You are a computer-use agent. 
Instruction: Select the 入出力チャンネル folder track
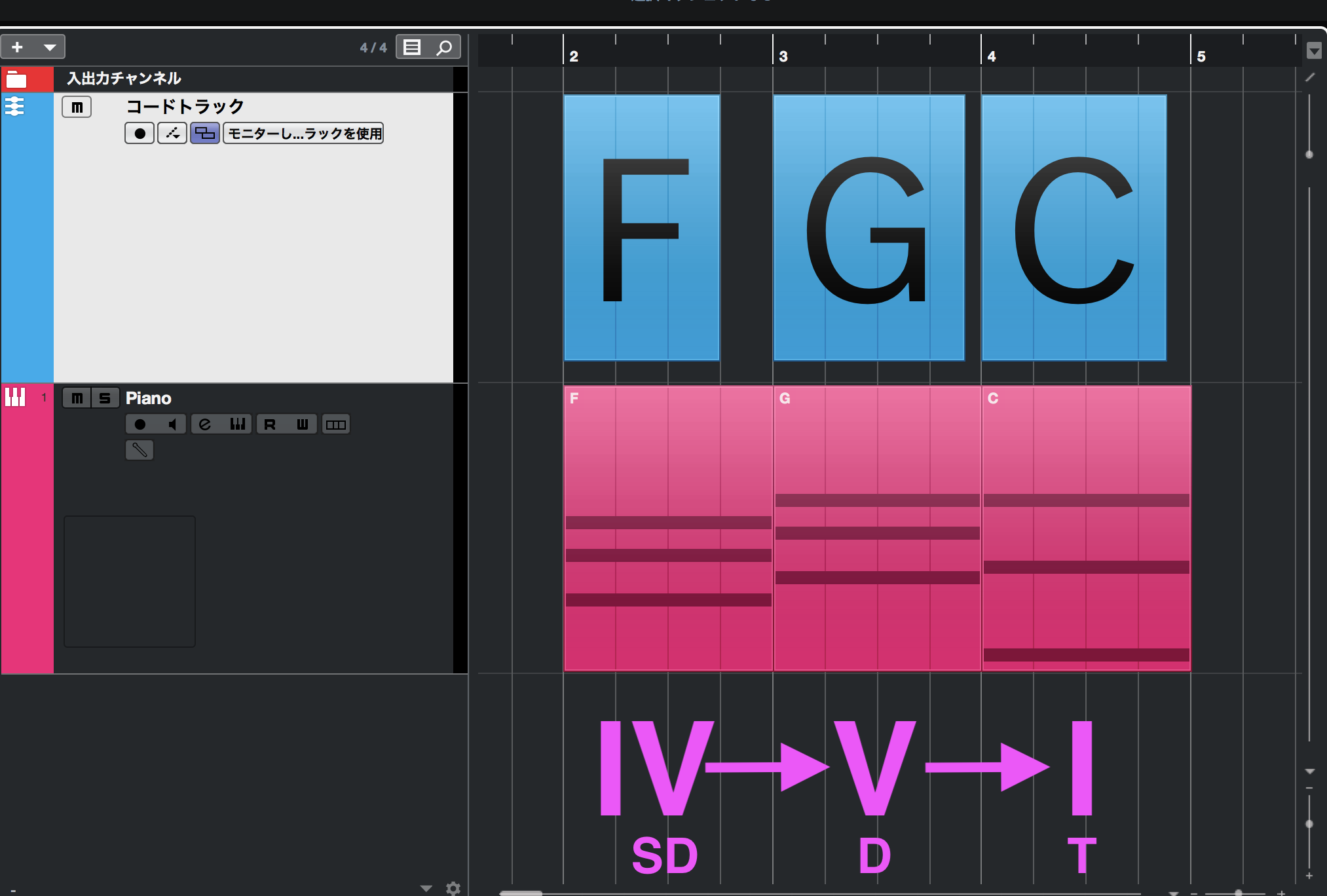[124, 79]
